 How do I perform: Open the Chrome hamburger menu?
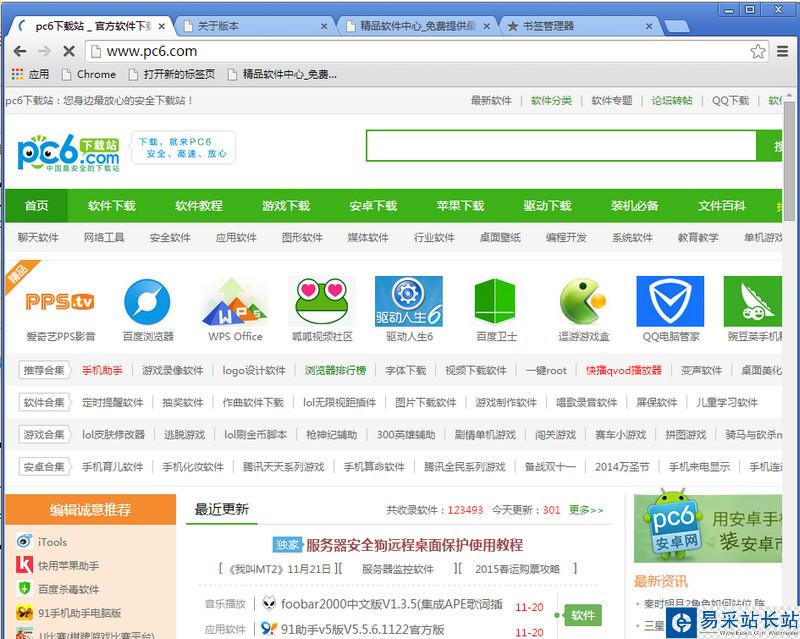(783, 51)
